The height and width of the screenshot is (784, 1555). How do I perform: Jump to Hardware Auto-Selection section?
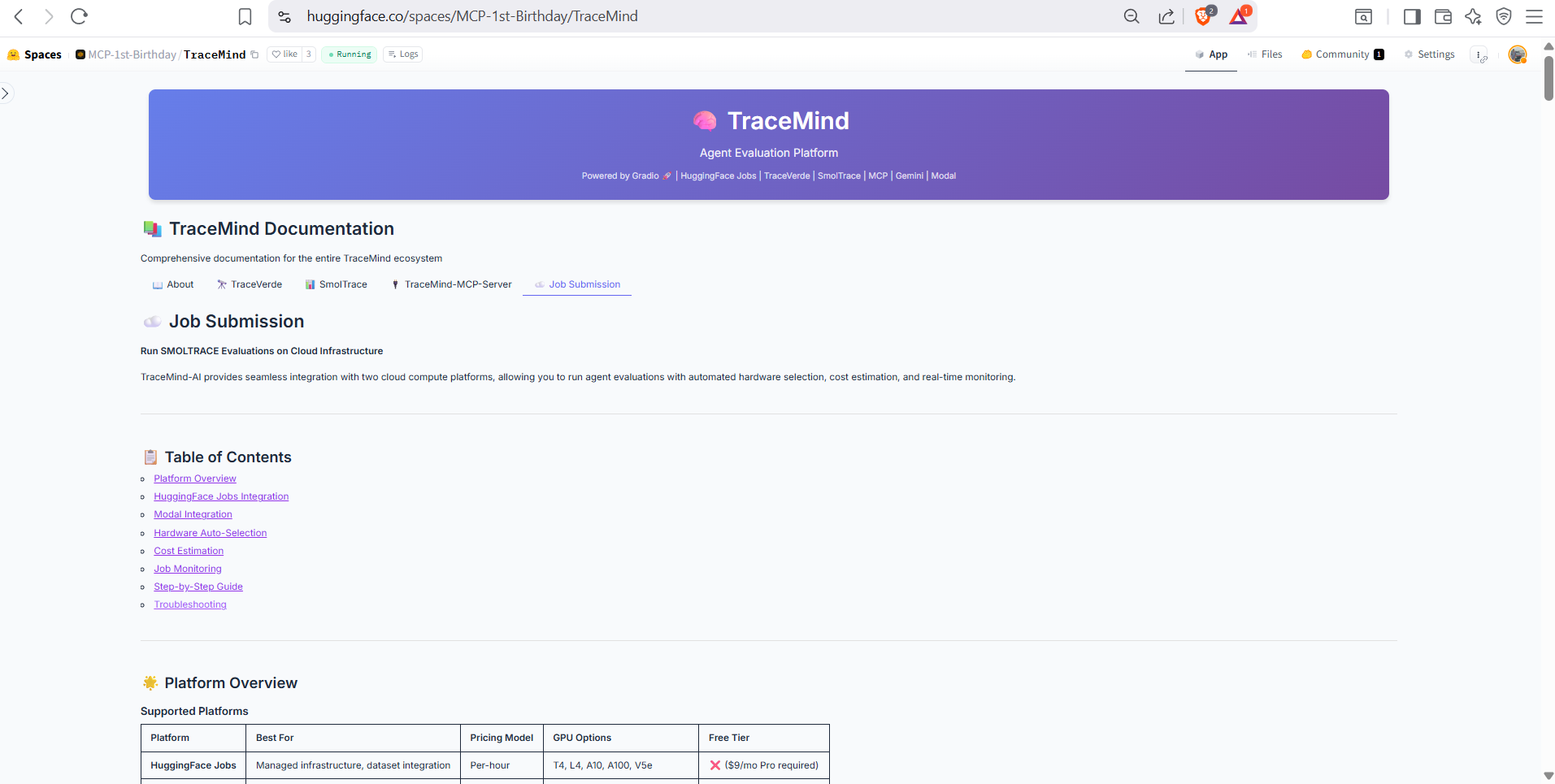click(x=211, y=533)
